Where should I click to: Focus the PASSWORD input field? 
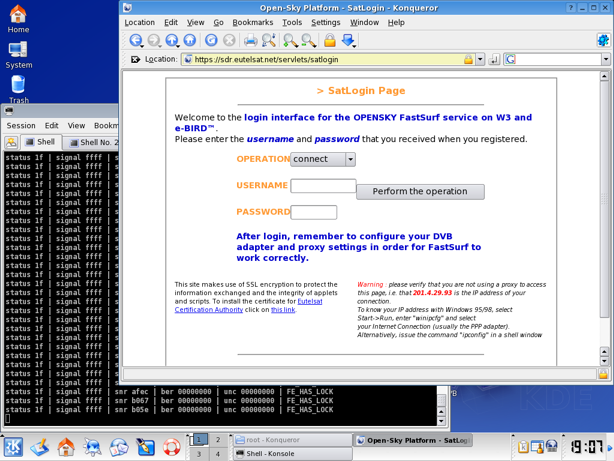point(313,212)
